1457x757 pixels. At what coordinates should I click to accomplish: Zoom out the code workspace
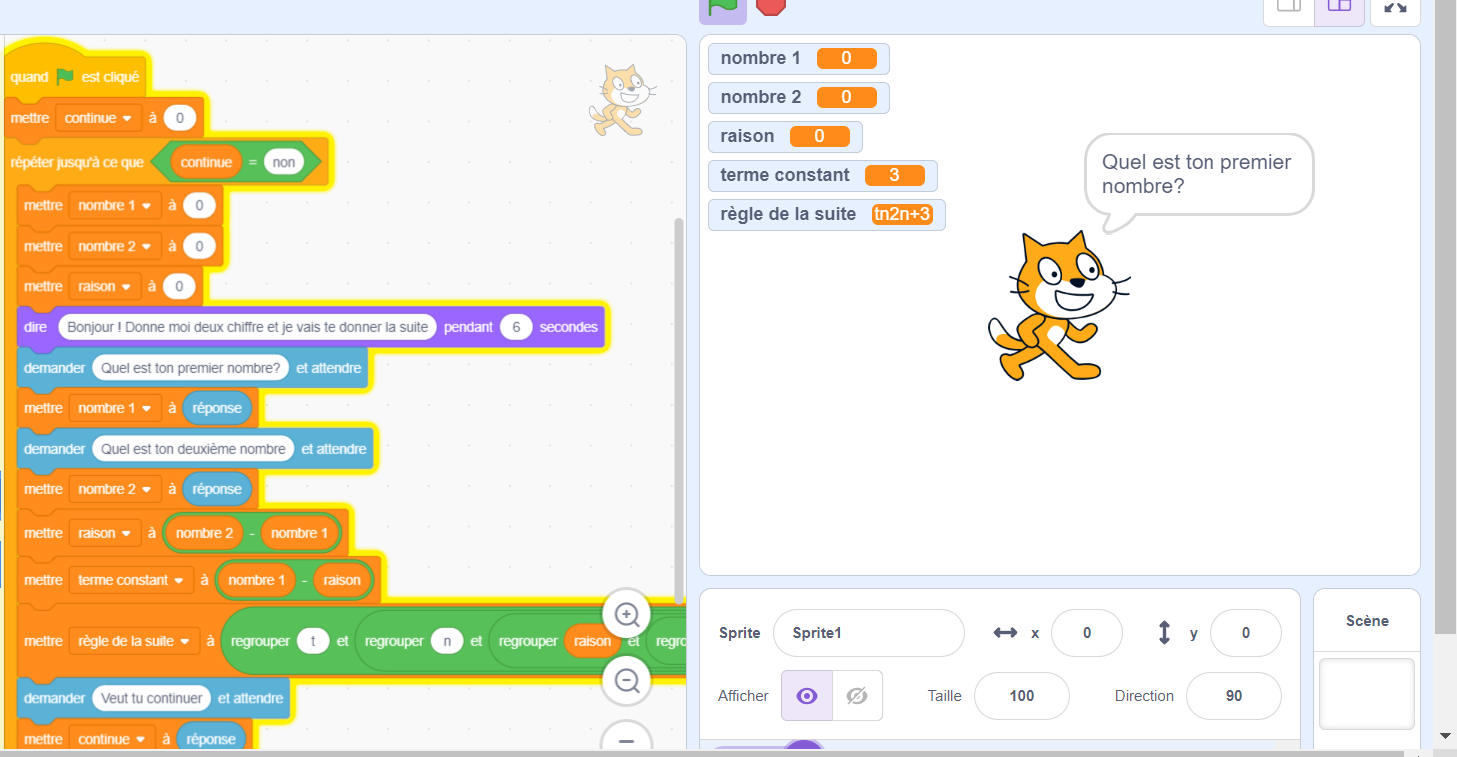click(x=627, y=682)
